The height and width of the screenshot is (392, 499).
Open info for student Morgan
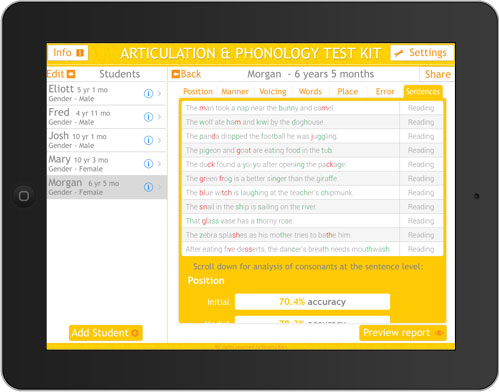coord(148,187)
